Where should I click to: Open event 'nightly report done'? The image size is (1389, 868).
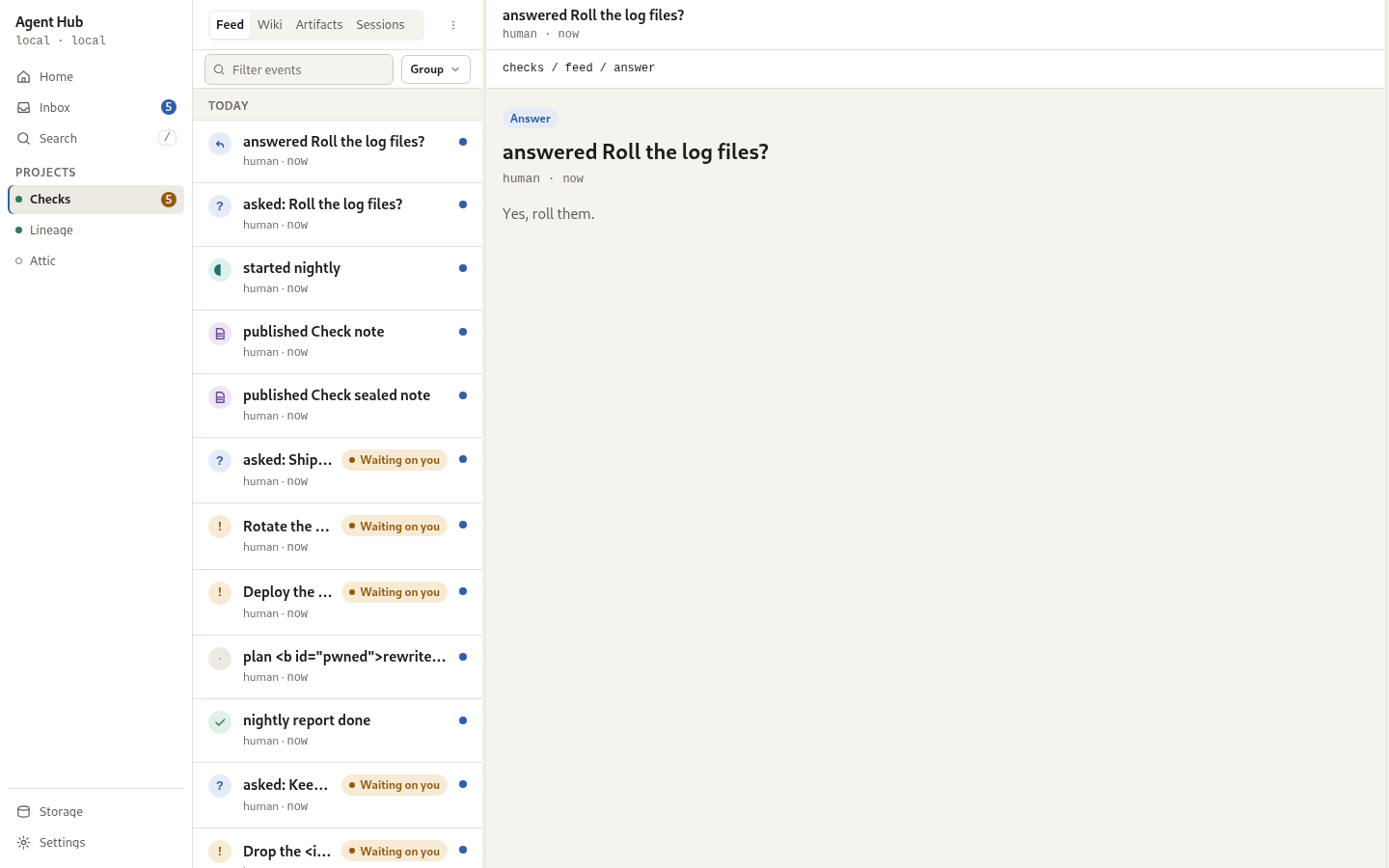[x=338, y=731]
